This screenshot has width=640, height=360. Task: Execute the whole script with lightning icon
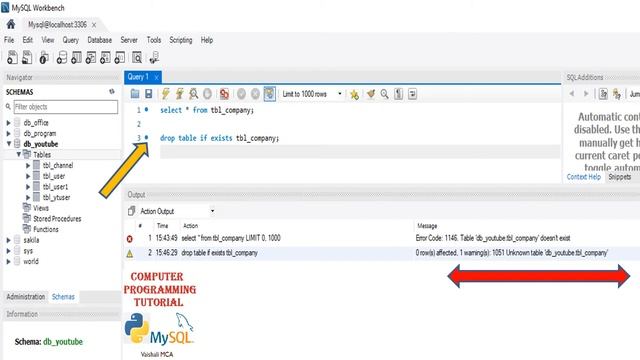165,94
